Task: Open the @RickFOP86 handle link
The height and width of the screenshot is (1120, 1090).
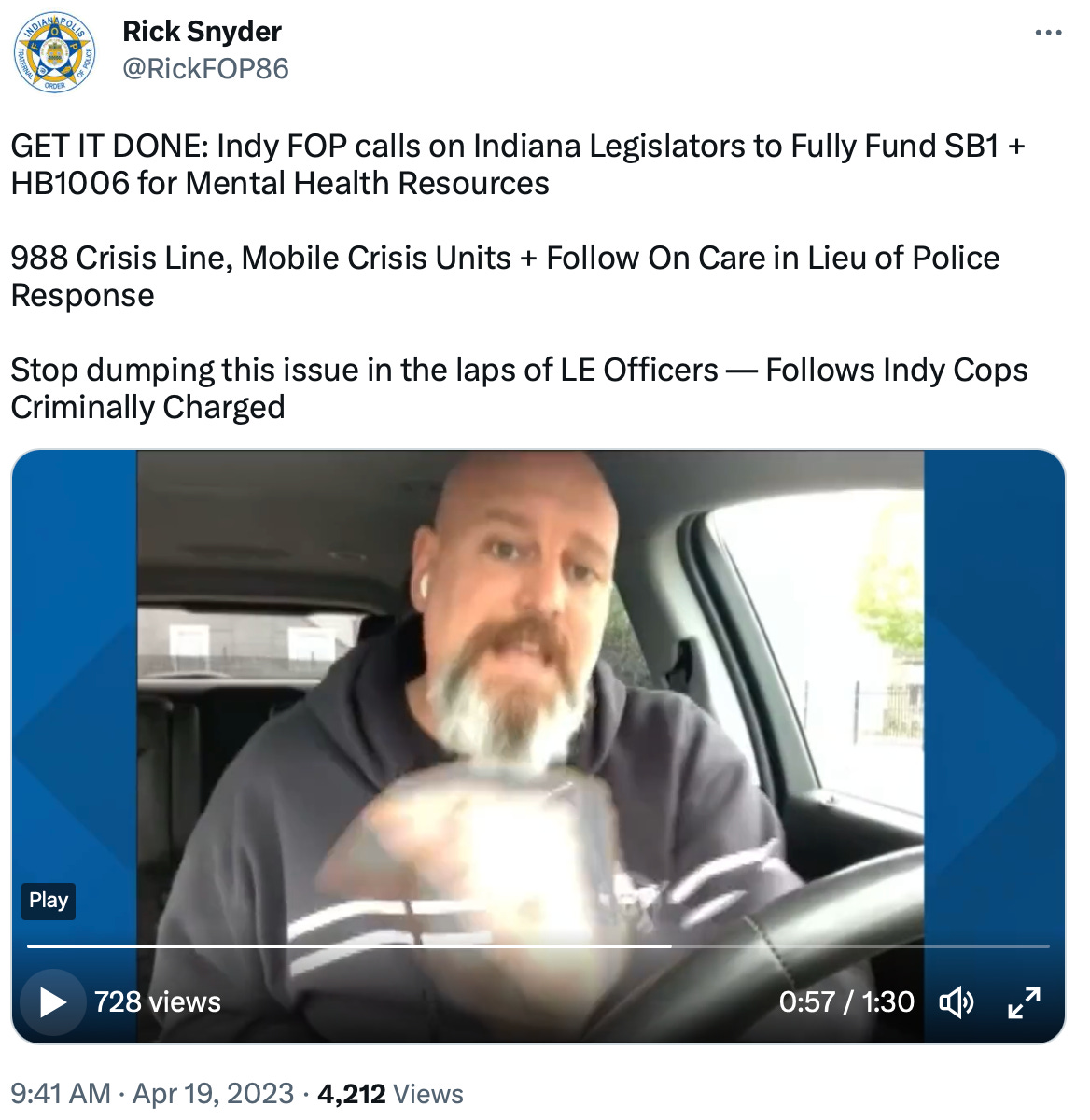Action: click(205, 69)
